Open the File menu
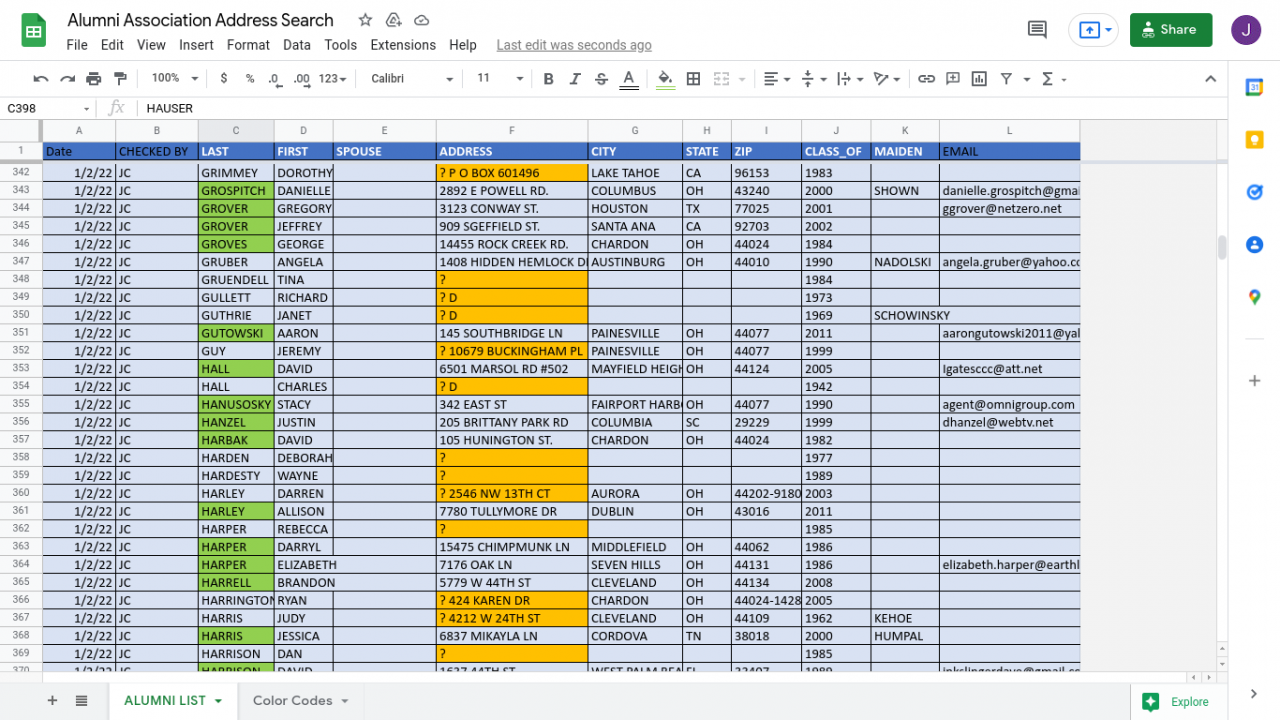 tap(77, 45)
